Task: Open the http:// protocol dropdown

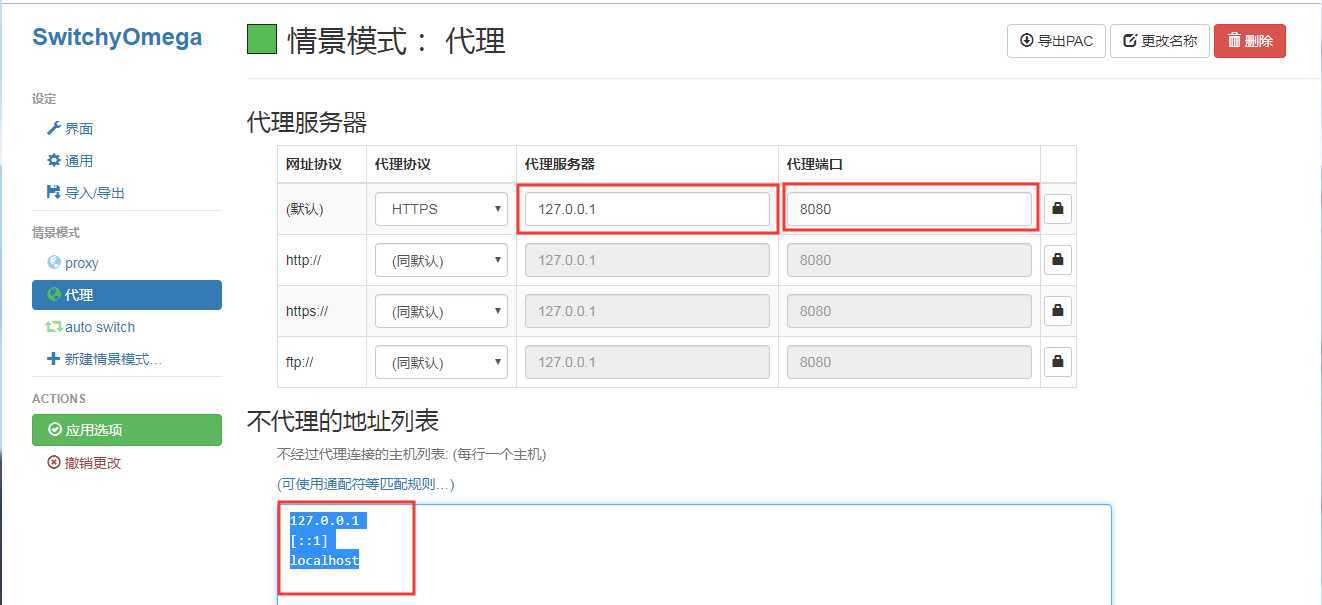Action: pos(442,260)
